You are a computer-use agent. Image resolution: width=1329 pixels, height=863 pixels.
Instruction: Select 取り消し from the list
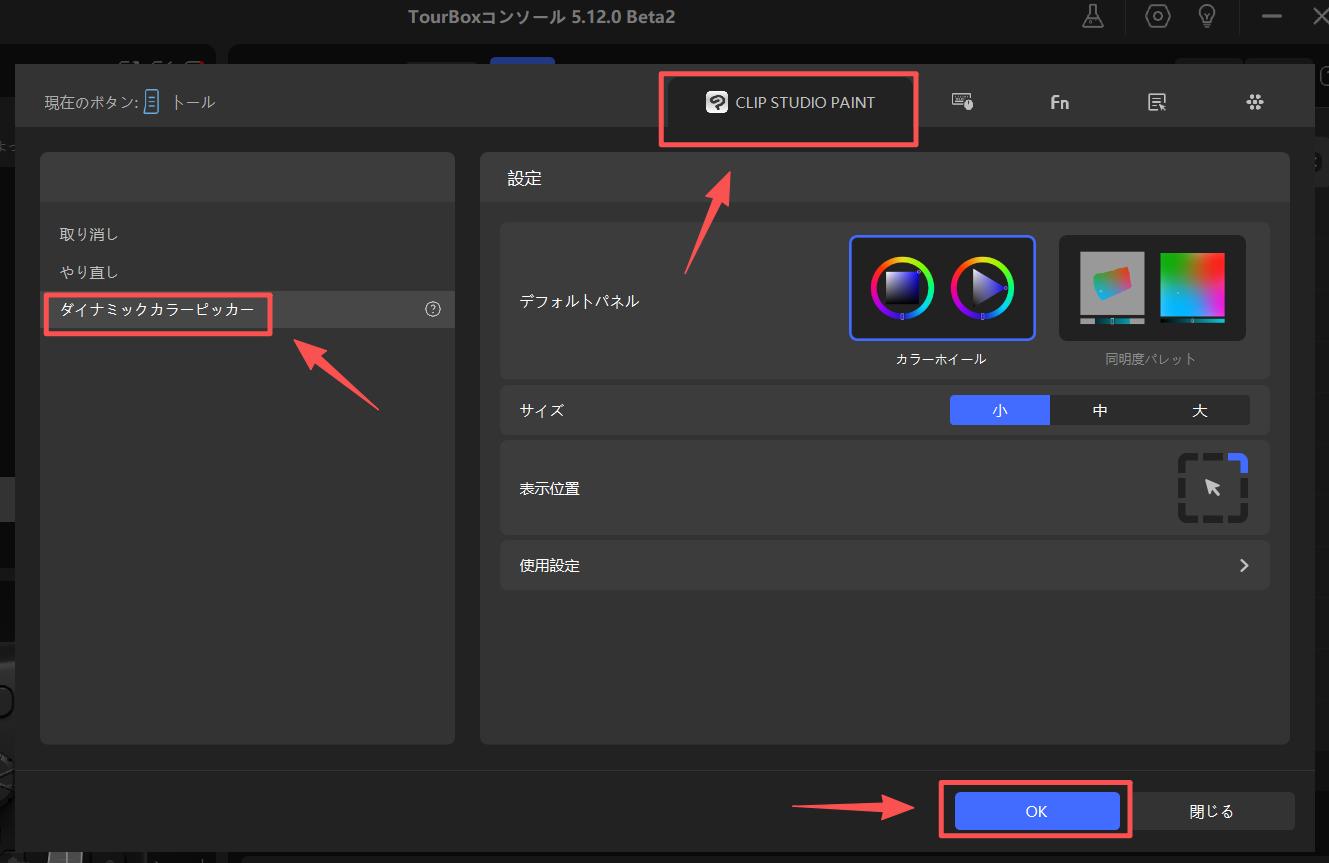click(x=89, y=235)
